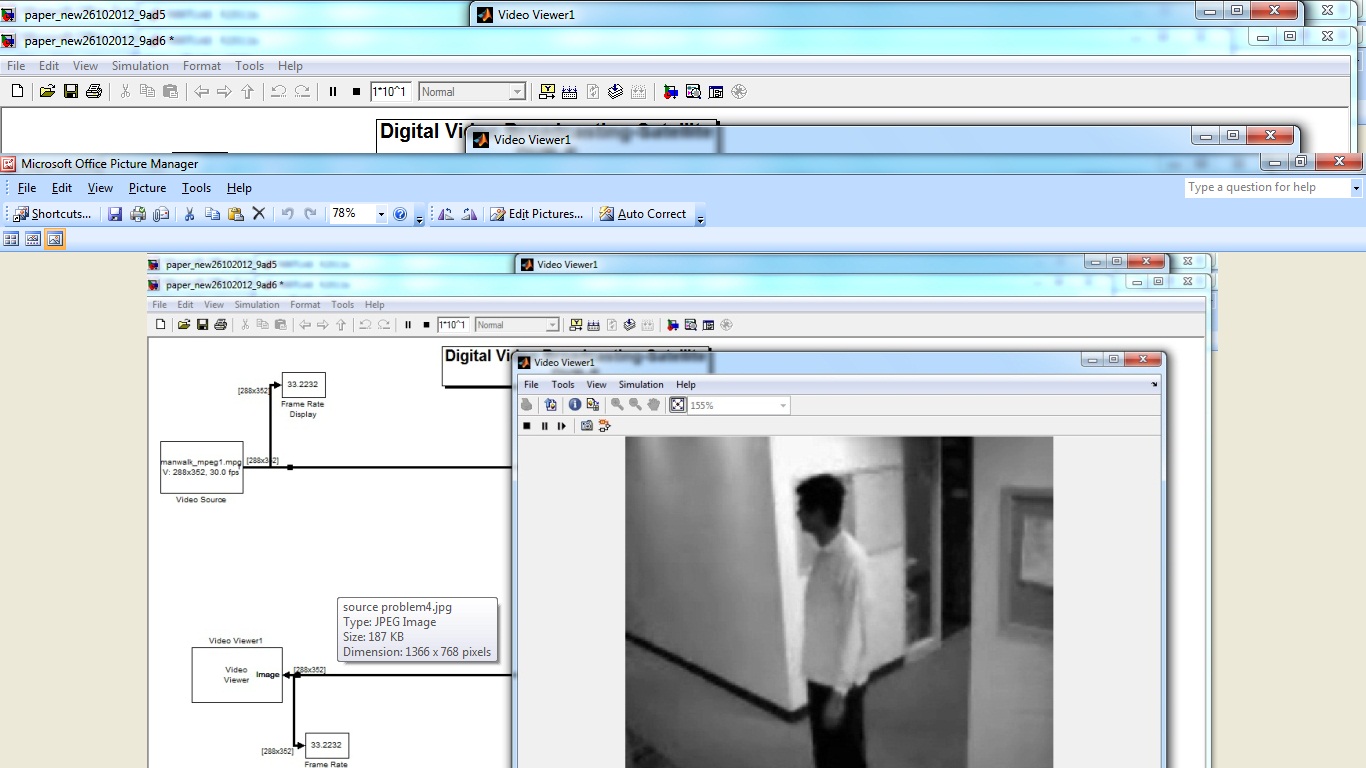Copy picture in Picture Manager toolbar
This screenshot has width=1366, height=768.
[212, 214]
